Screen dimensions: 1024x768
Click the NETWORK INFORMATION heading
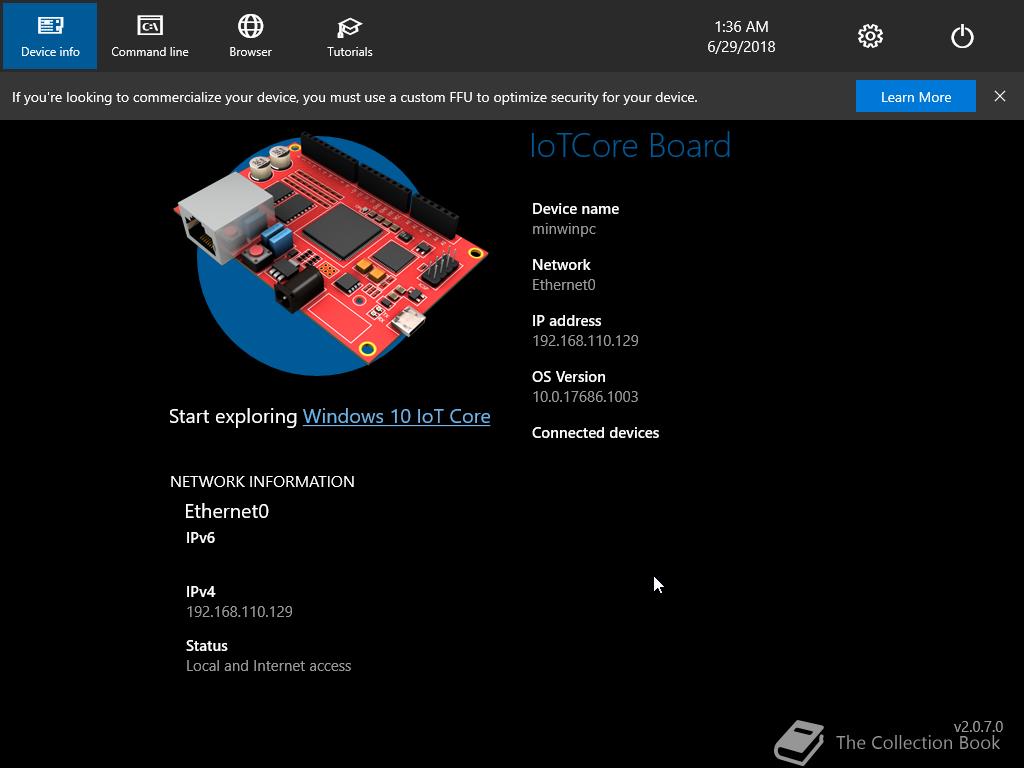click(262, 482)
